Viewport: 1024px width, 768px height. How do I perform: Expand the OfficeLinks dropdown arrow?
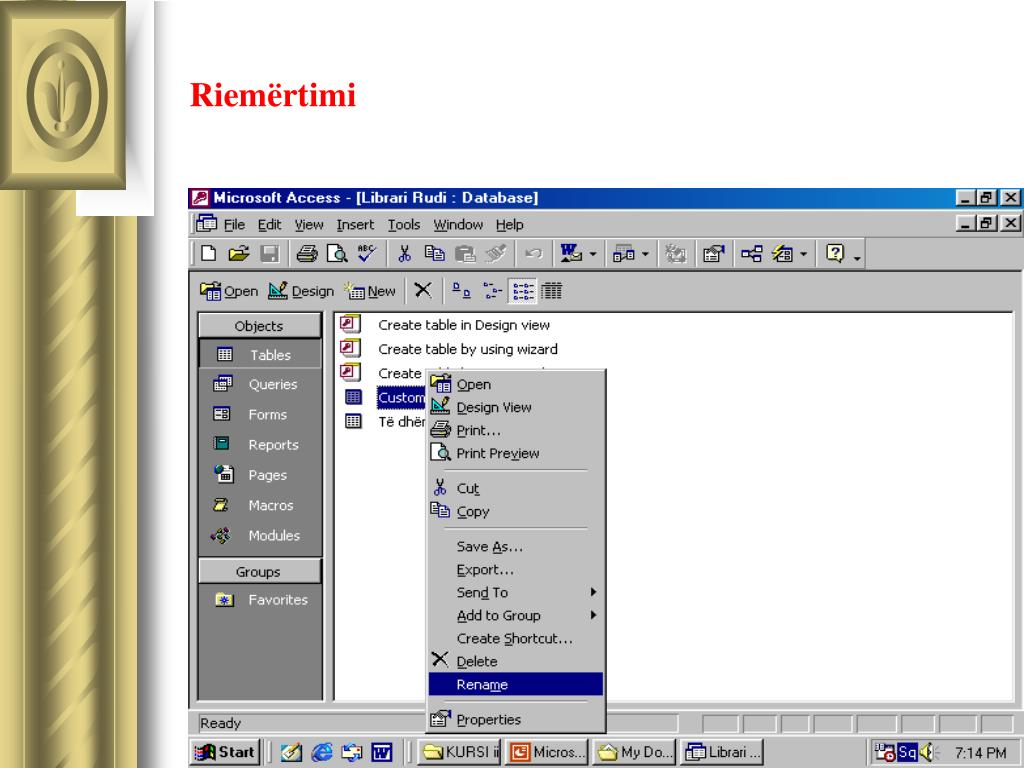[593, 254]
